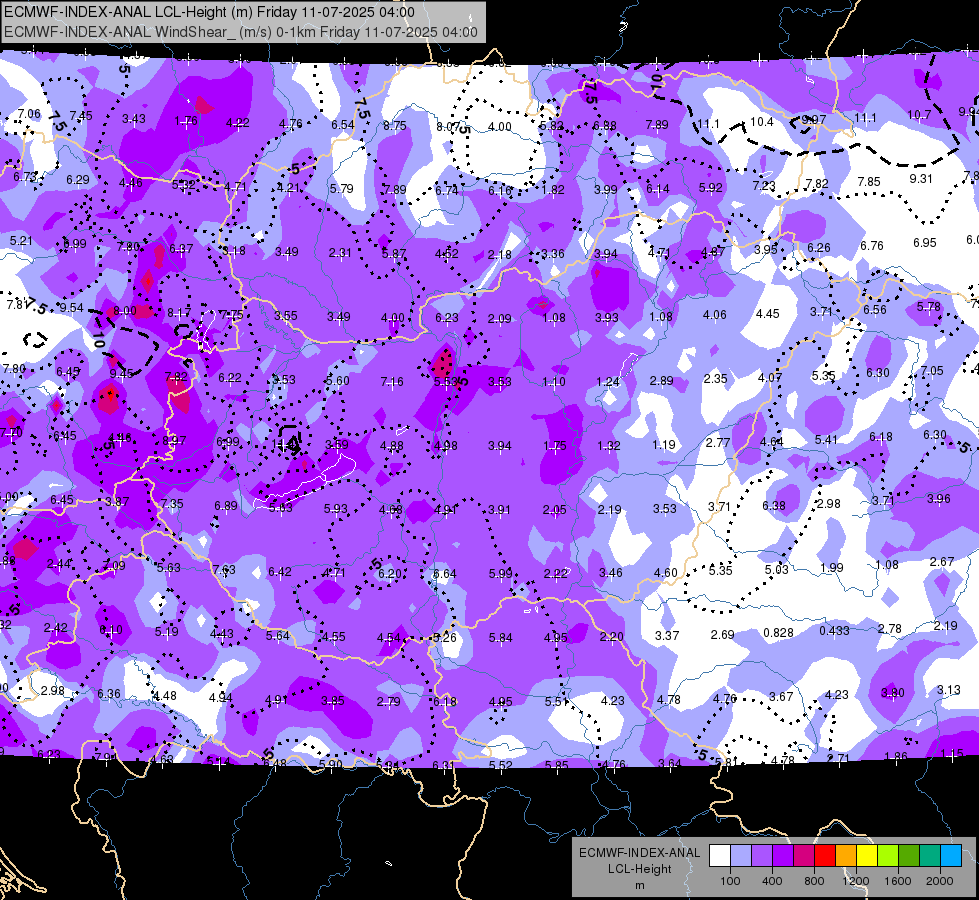The width and height of the screenshot is (979, 900).
Task: Click the wind shear value 1.32
Action: (x=609, y=445)
